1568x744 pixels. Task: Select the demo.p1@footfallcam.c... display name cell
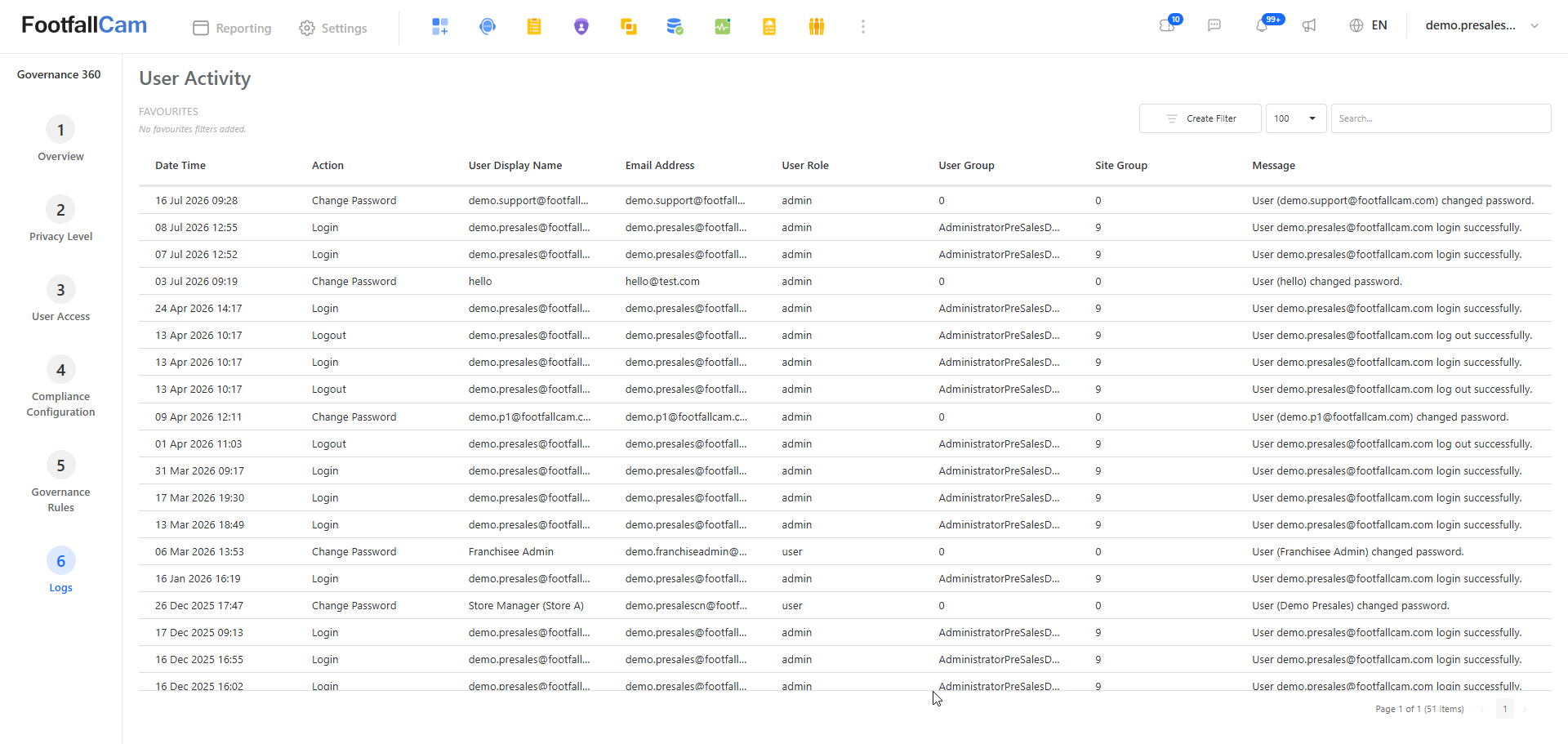[x=530, y=417]
